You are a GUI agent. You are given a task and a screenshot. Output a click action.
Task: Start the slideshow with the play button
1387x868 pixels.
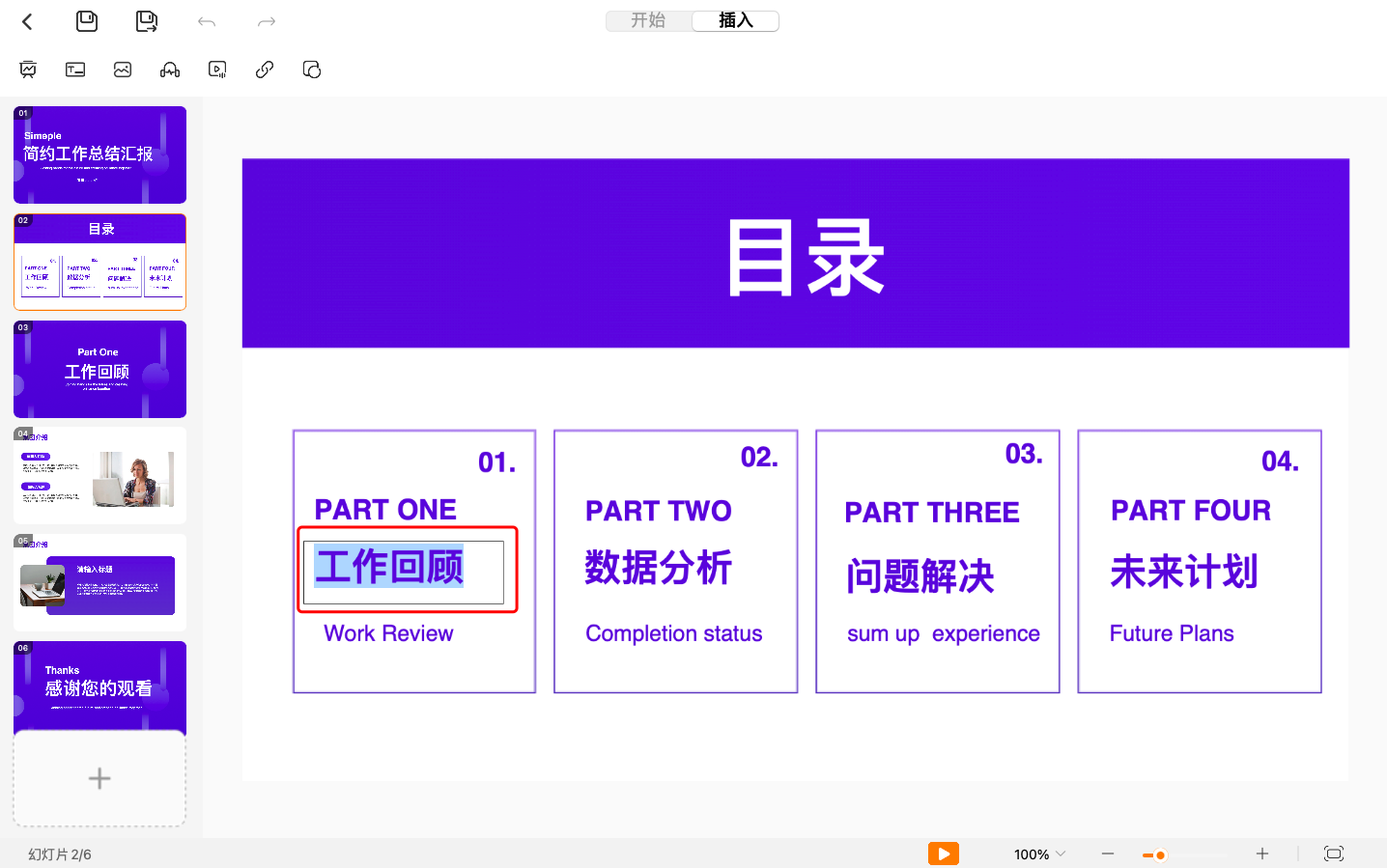tap(944, 854)
